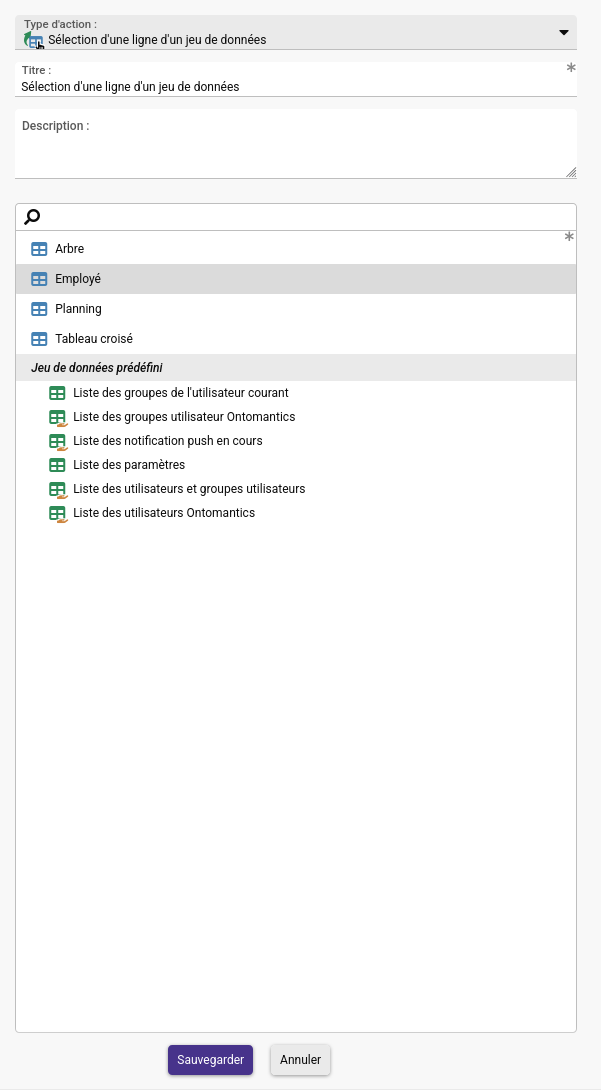Select Liste des groupes de l'utilisateur courant

[181, 393]
